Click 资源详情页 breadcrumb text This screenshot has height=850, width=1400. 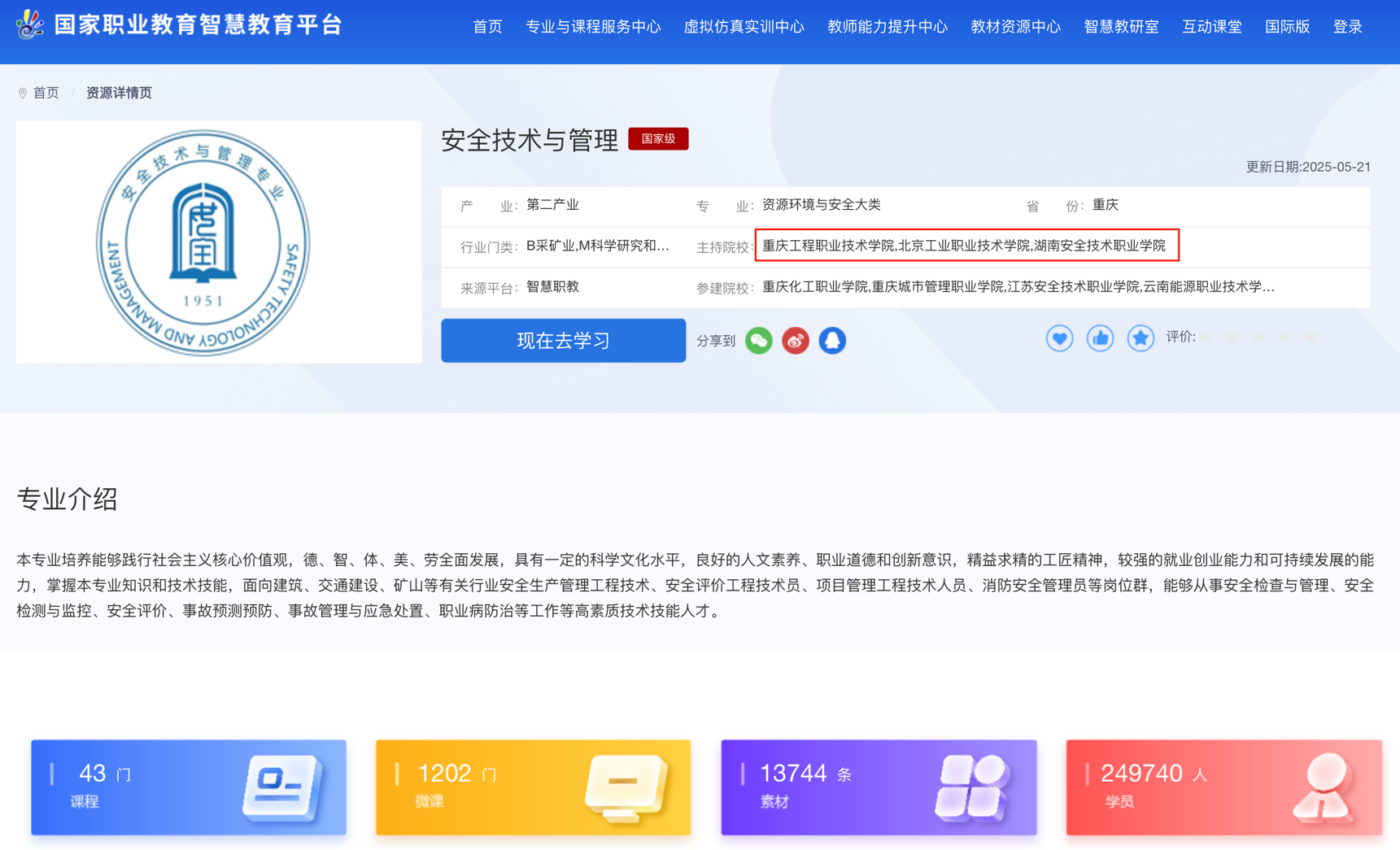click(x=119, y=93)
